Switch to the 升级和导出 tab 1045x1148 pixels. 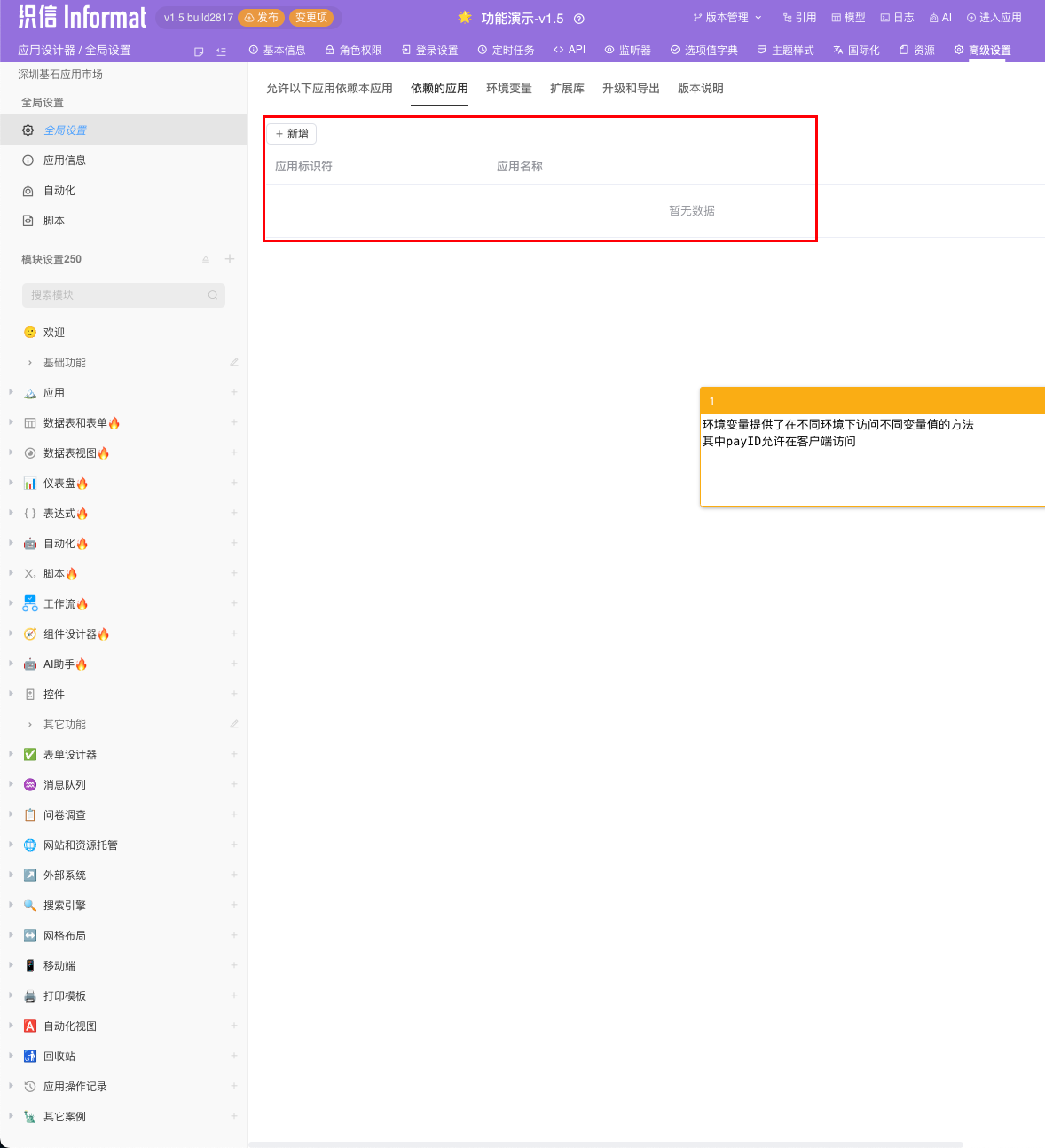(631, 88)
